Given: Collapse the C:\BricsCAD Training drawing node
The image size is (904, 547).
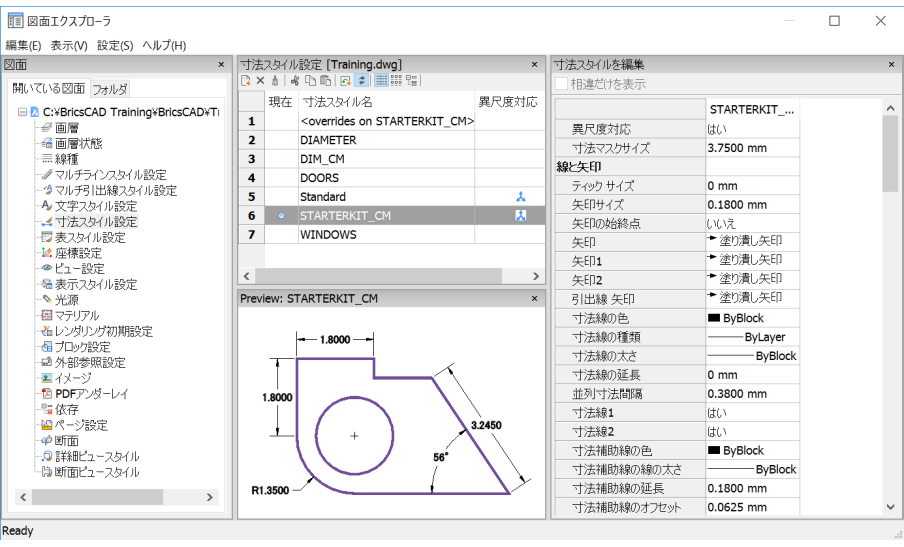Looking at the screenshot, I should point(22,112).
